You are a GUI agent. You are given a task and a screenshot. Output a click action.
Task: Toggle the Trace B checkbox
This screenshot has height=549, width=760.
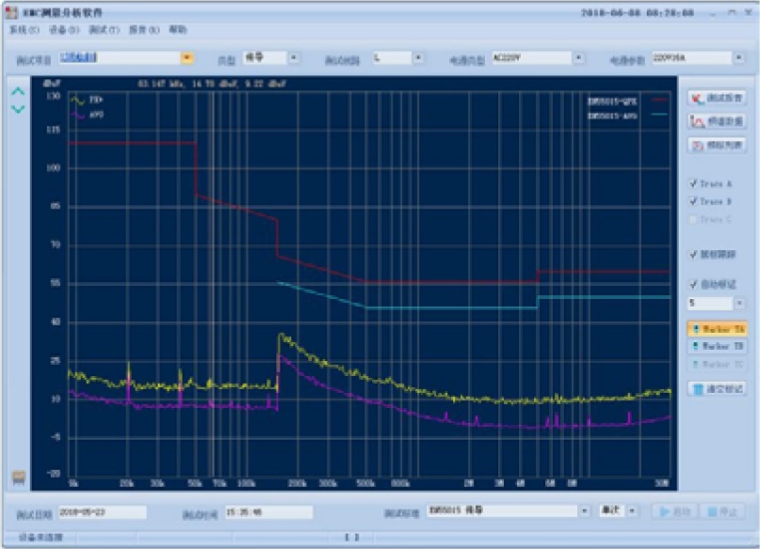click(x=693, y=202)
